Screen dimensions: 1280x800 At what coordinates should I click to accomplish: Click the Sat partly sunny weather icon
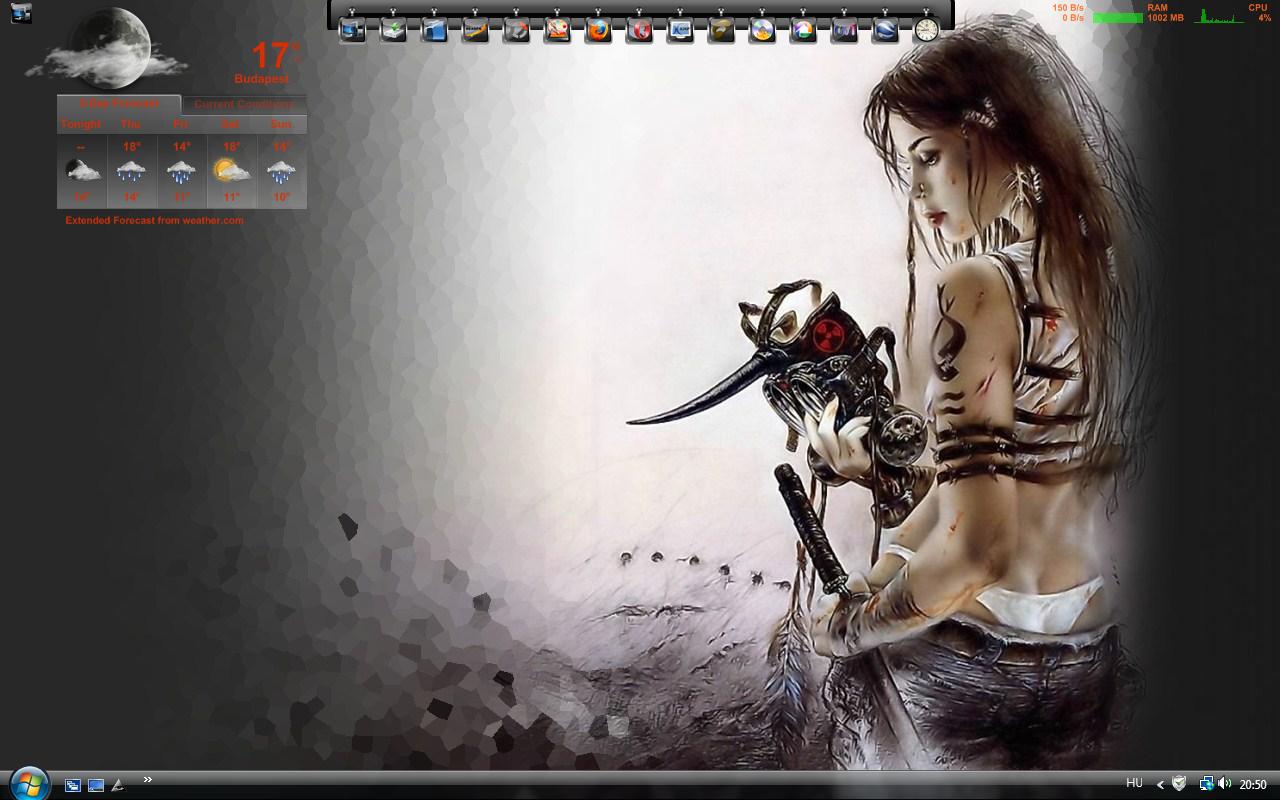pos(231,170)
